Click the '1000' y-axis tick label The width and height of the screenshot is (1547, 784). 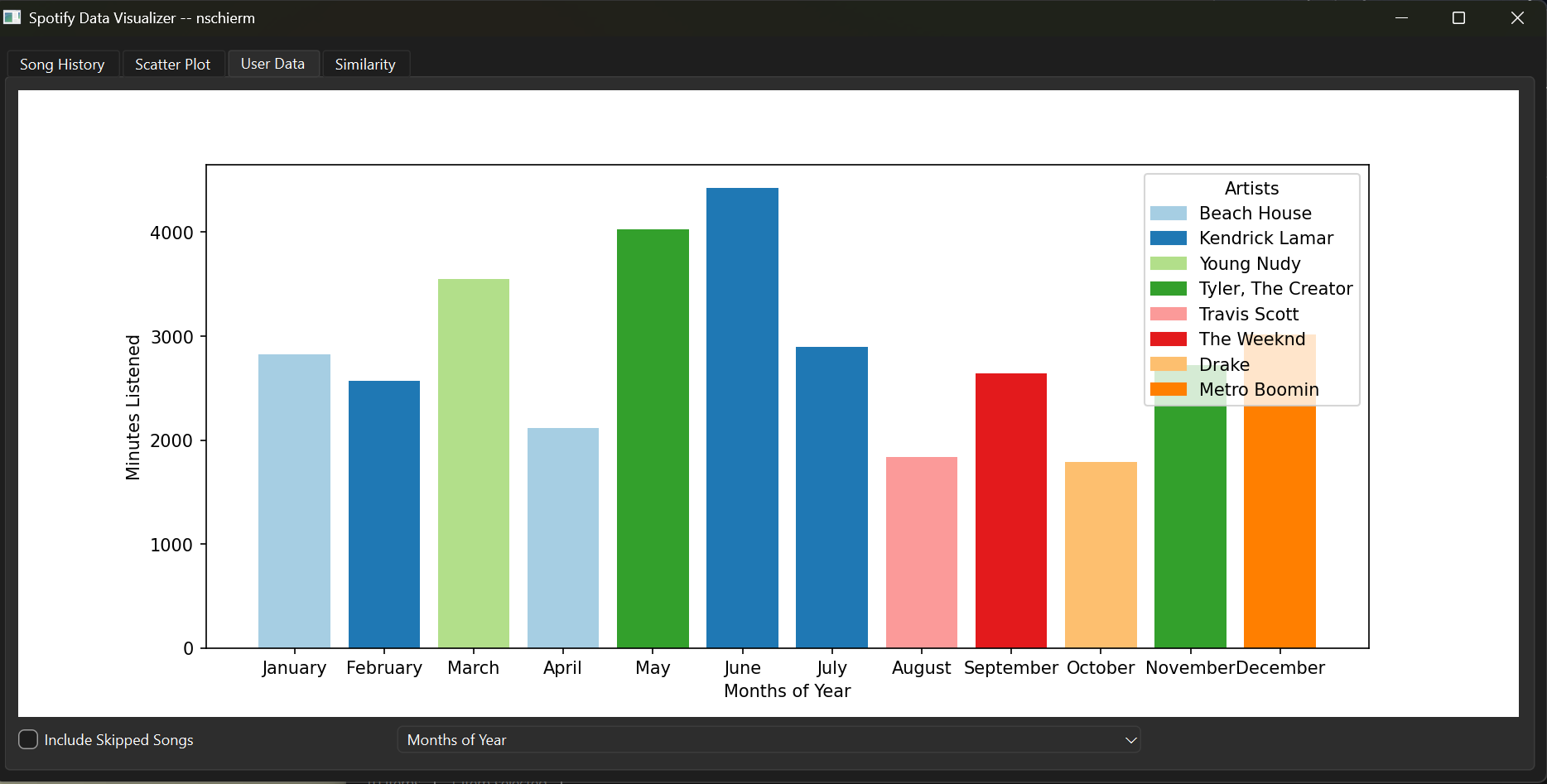171,545
